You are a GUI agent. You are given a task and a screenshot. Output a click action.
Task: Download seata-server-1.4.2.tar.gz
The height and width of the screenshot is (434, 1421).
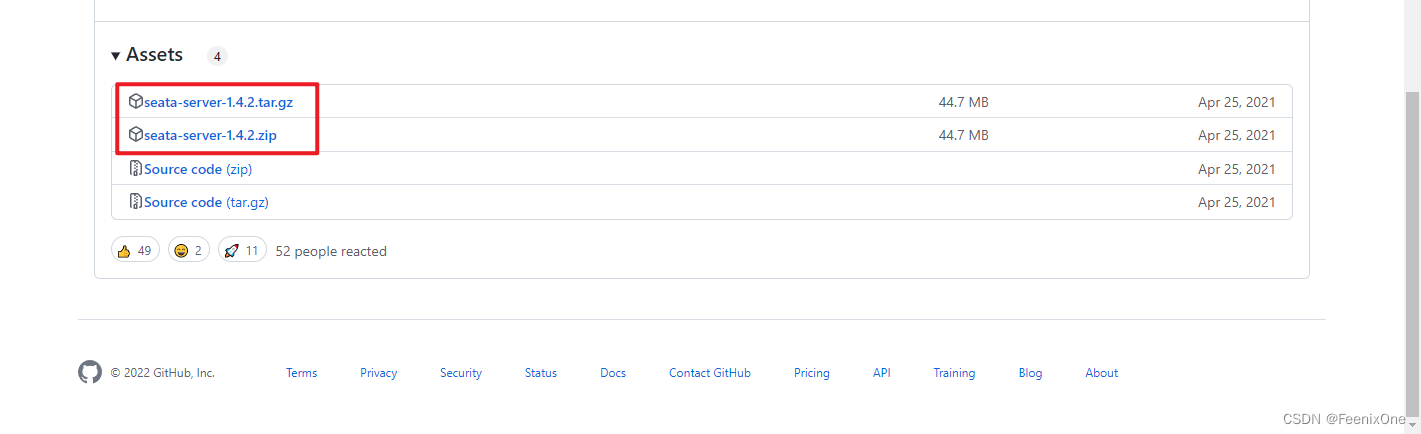[232, 102]
